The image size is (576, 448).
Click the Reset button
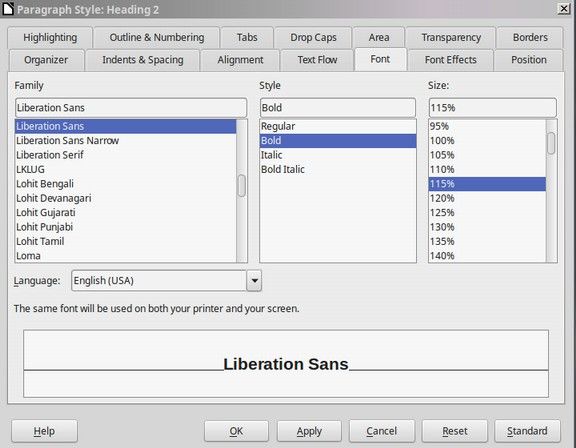tap(454, 431)
